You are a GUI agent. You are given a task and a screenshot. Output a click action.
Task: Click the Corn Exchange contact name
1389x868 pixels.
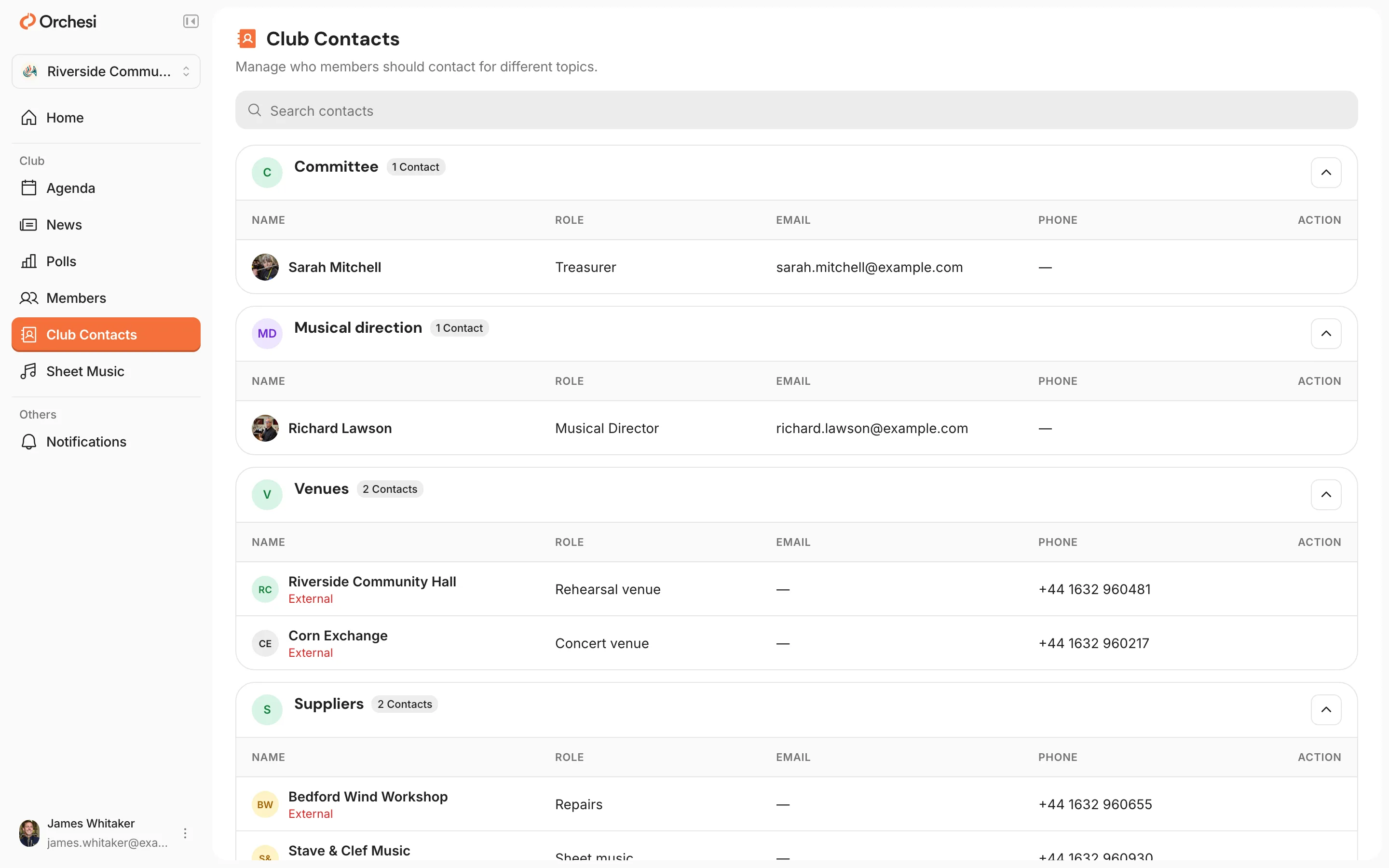click(x=338, y=636)
